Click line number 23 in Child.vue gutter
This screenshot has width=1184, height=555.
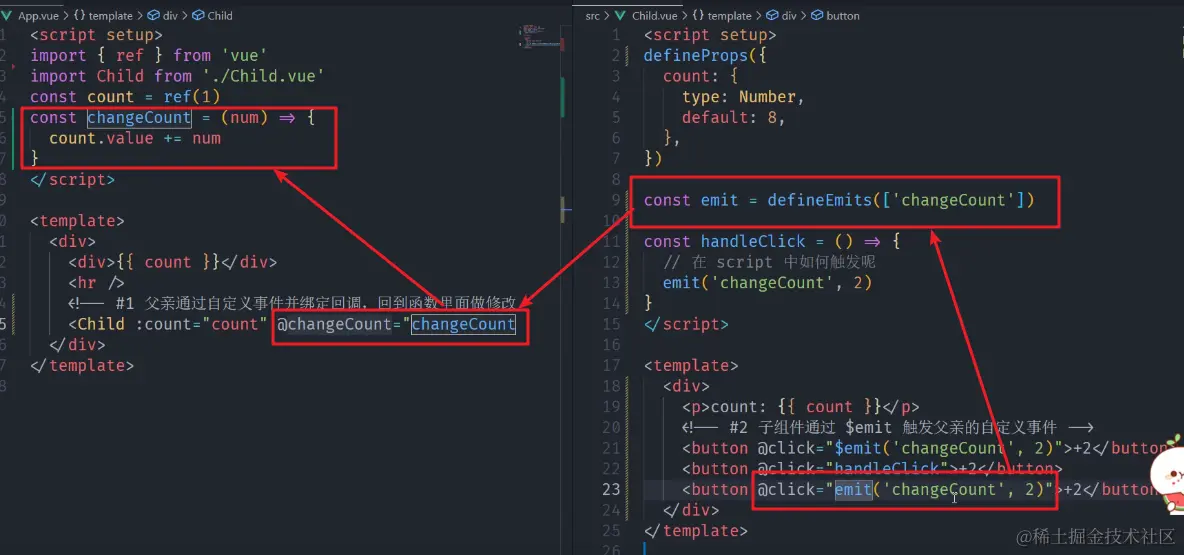[611, 489]
